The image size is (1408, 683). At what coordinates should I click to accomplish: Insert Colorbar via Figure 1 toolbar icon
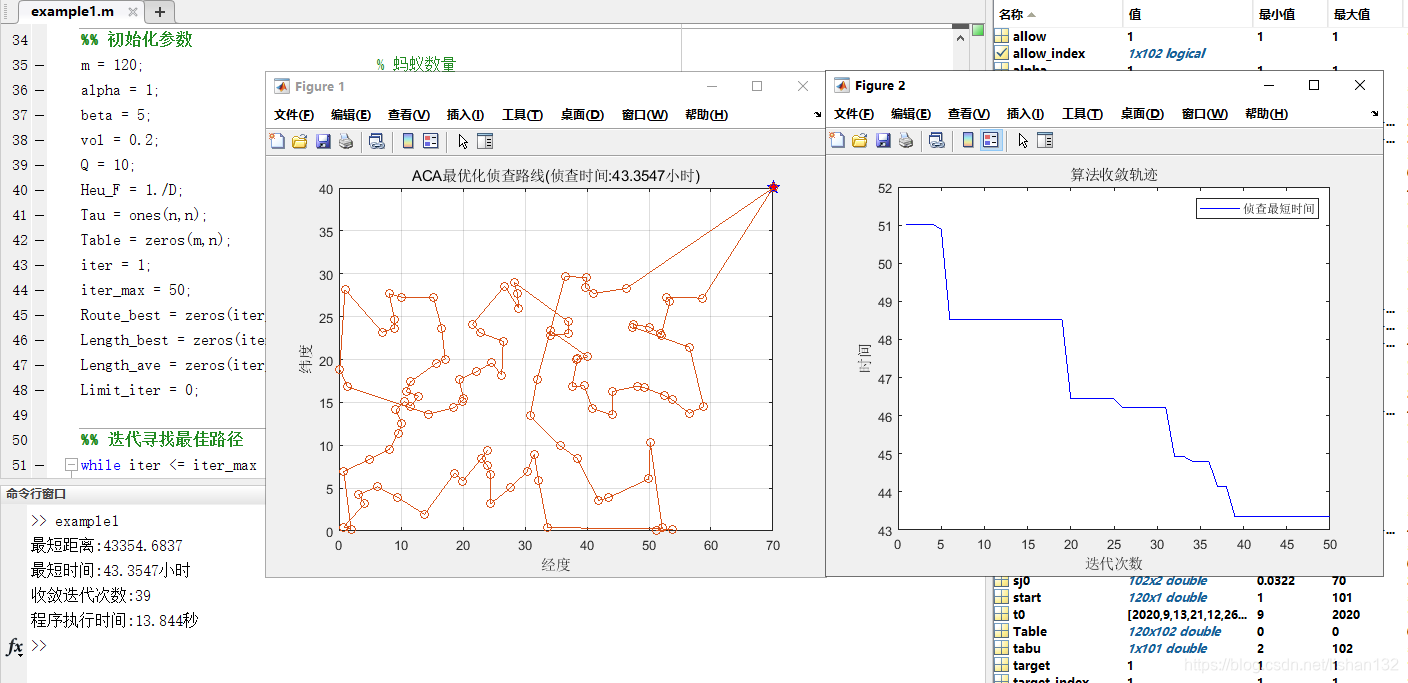coord(408,141)
